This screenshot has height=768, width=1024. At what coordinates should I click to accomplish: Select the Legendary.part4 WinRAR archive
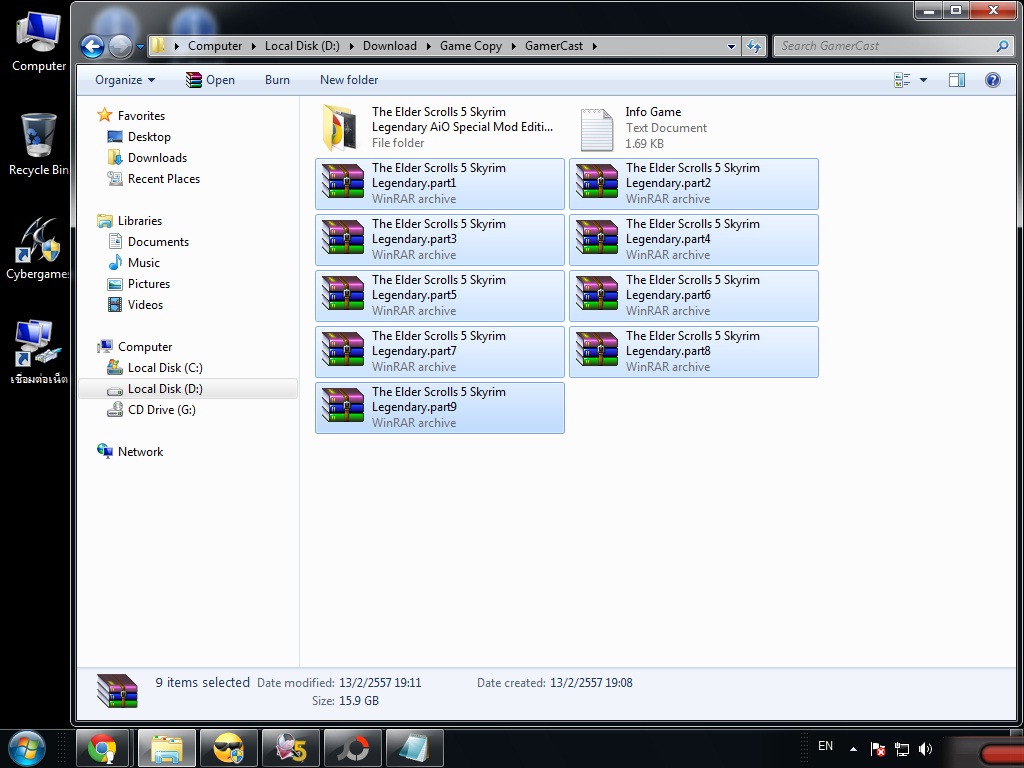[694, 240]
